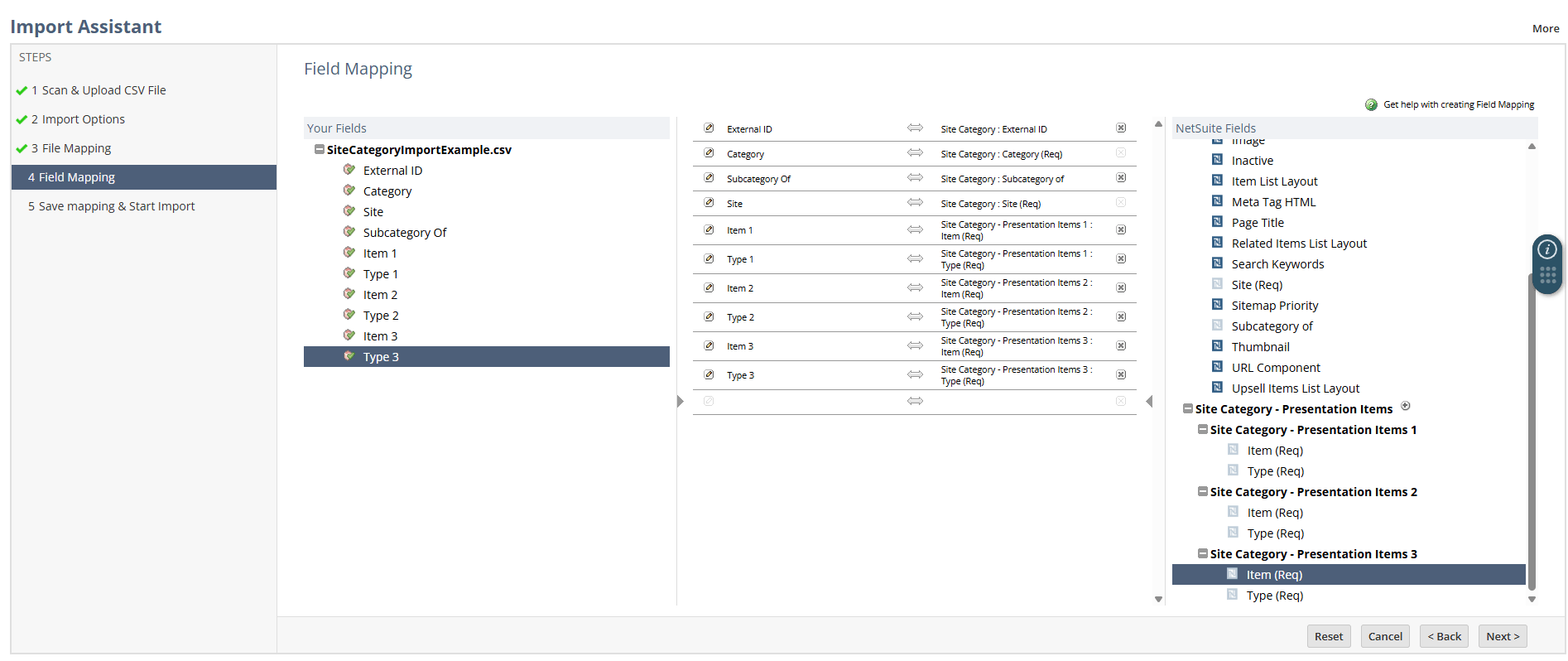Remove the Item 1 mapping row

click(1121, 229)
